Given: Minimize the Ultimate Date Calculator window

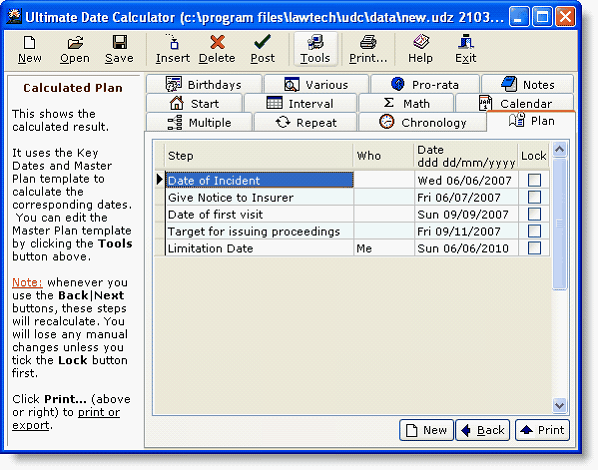Looking at the screenshot, I should (519, 17).
